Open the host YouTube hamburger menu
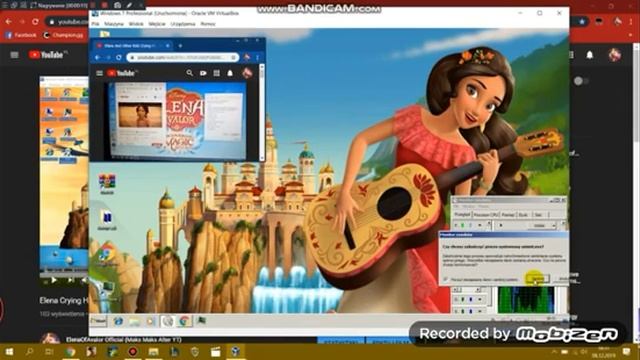The width and height of the screenshot is (640, 360). click(x=14, y=55)
